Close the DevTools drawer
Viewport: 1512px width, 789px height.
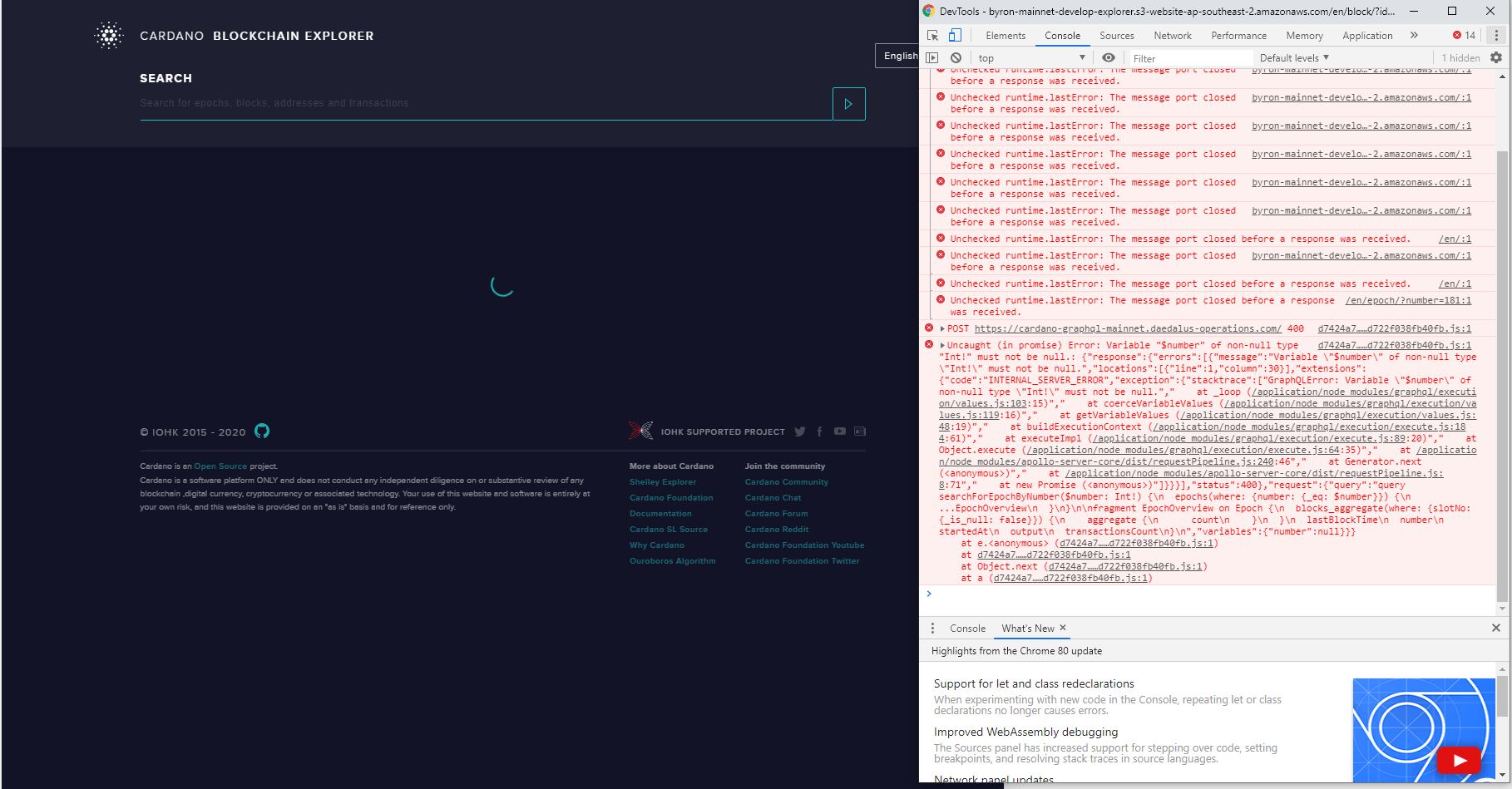[1496, 629]
